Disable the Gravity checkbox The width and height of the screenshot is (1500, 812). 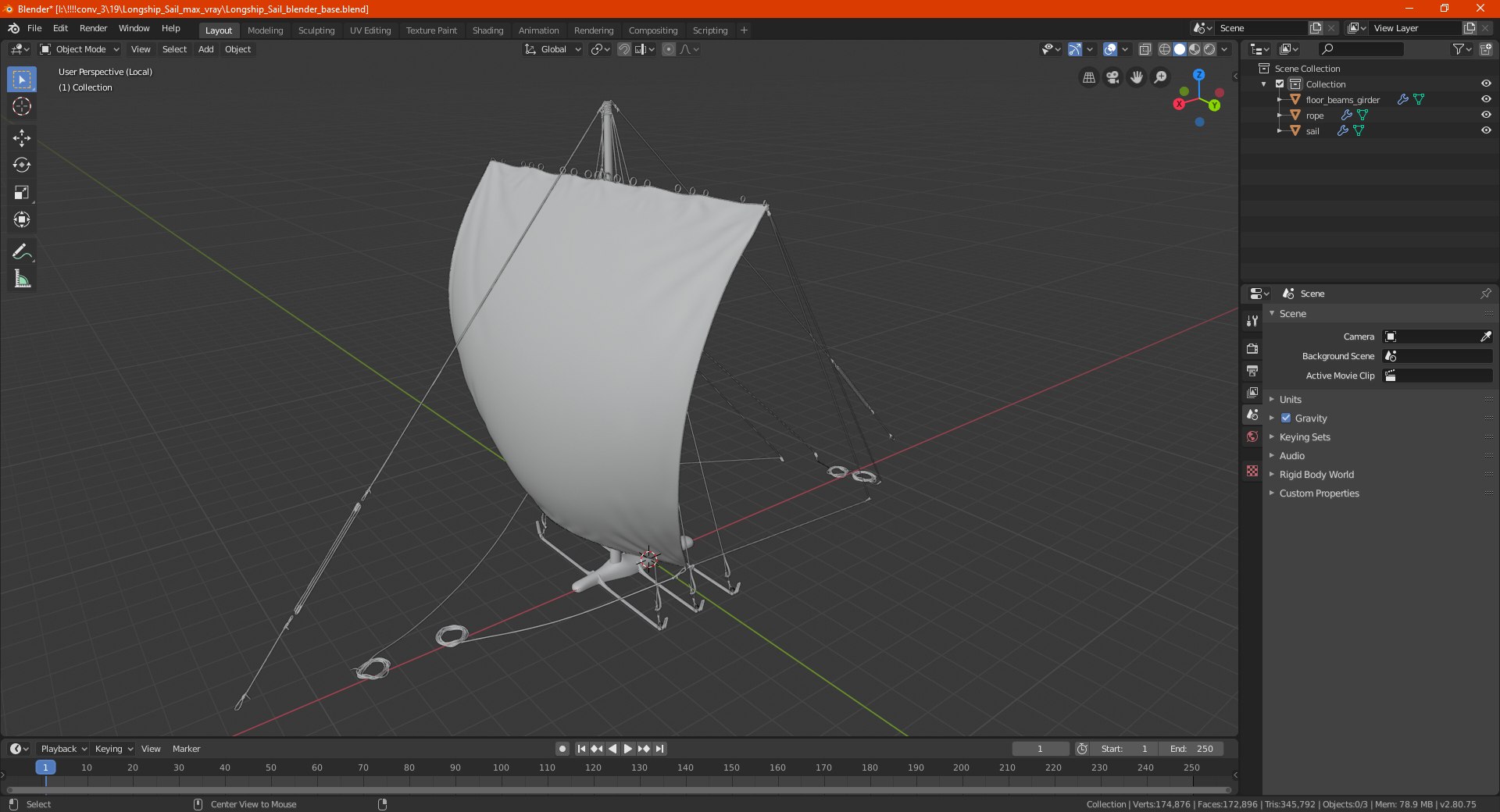click(x=1286, y=418)
